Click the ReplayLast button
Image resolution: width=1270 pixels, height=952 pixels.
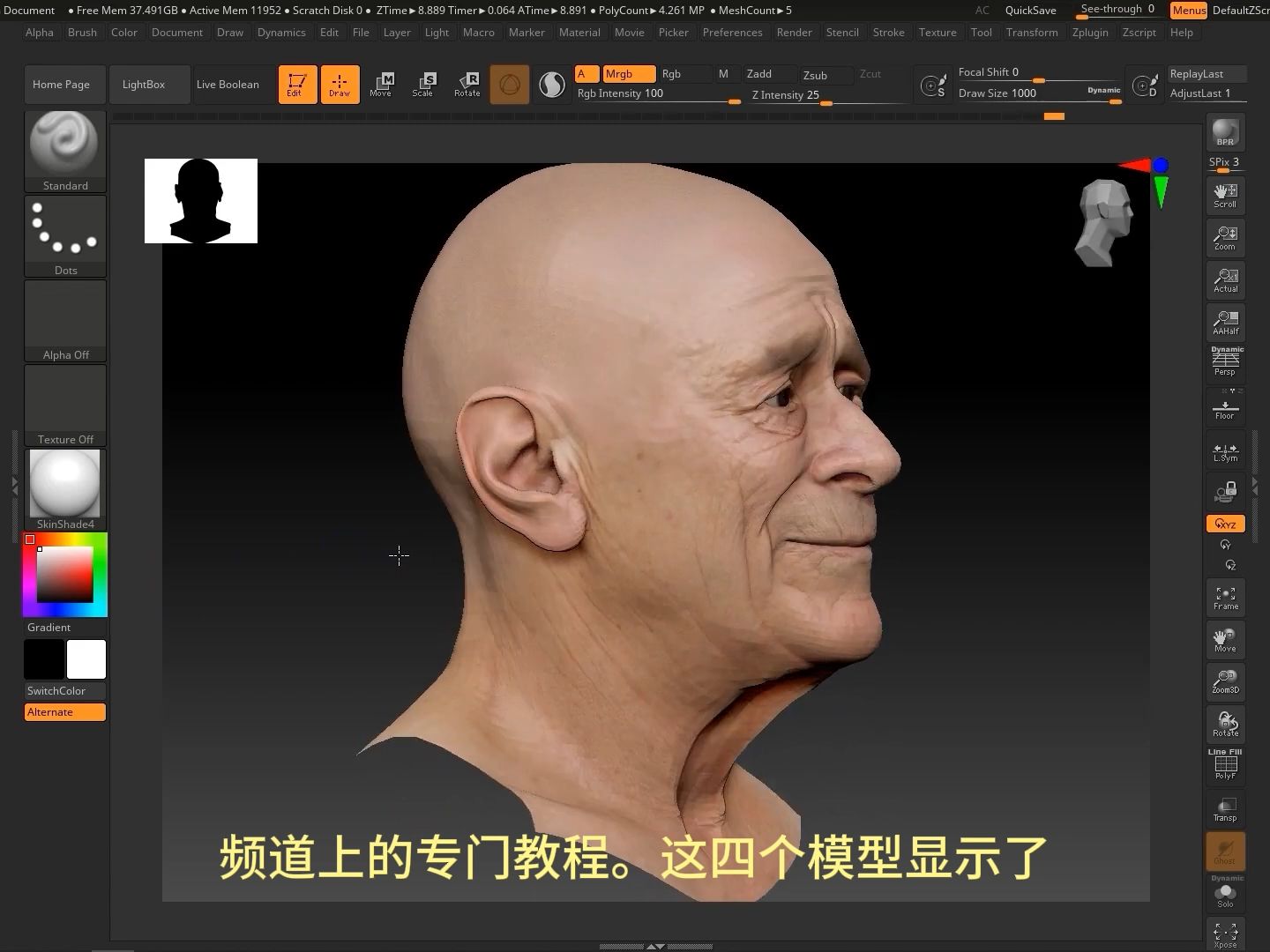pyautogui.click(x=1206, y=74)
